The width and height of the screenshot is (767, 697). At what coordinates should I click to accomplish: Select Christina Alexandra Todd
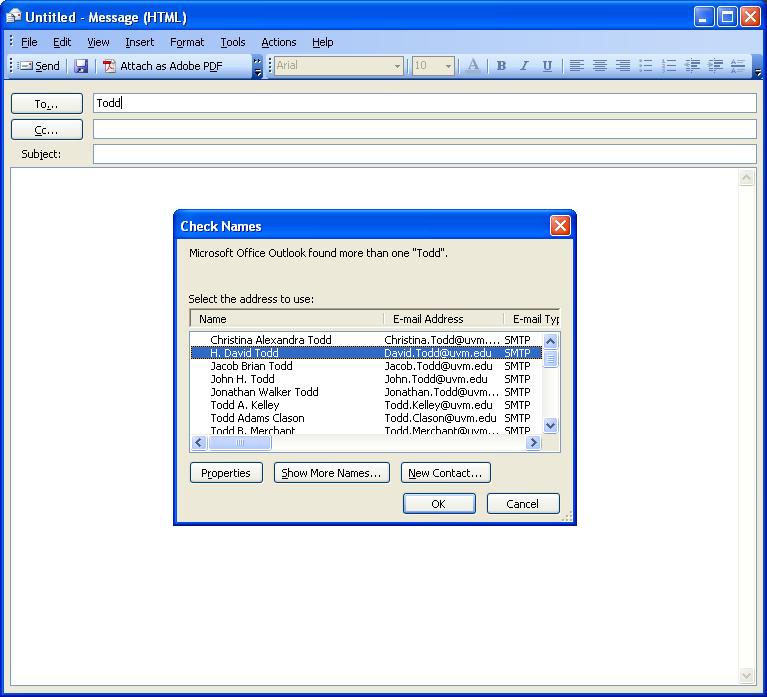coord(366,340)
